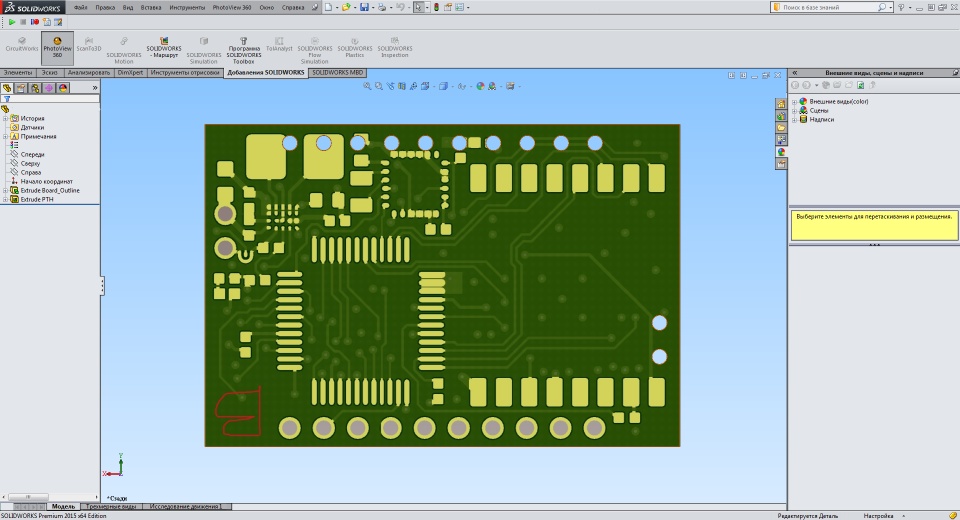Screen dimensions: 960x520
Task: Switch to Инструменты отрисовки tab
Action: [x=185, y=72]
